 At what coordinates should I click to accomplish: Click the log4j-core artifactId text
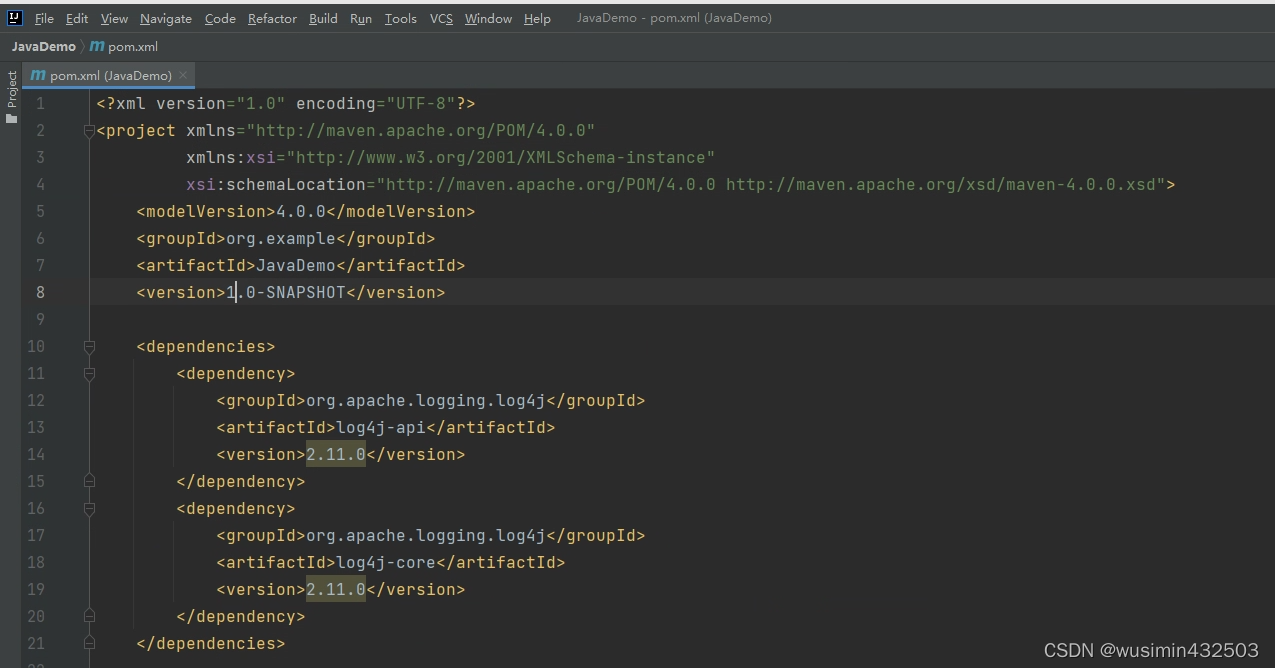[x=386, y=563]
